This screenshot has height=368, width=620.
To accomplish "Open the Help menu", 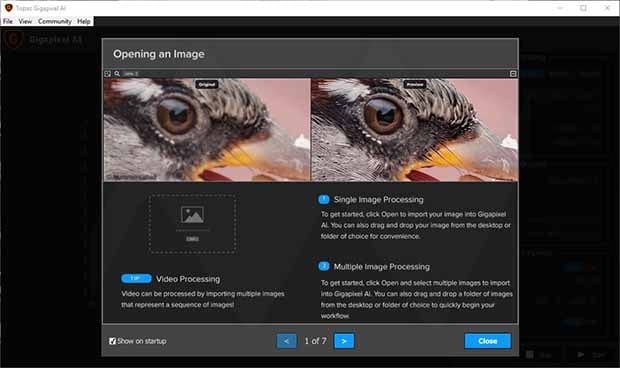I will click(x=83, y=21).
